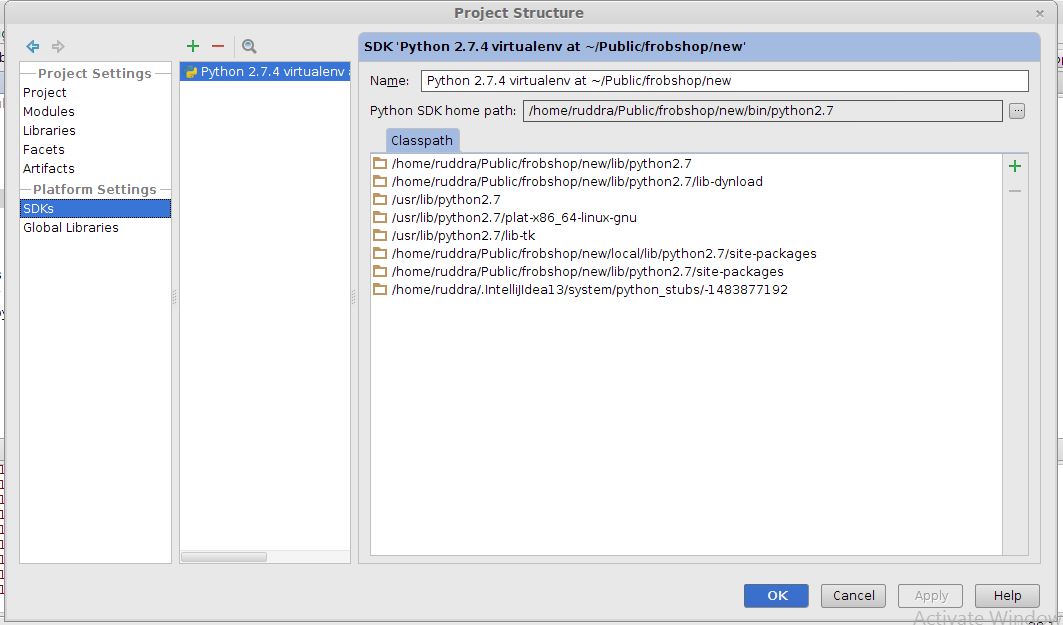Screen dimensions: 1063x625
Task: Add a classpath entry with green plus
Action: pos(1015,166)
